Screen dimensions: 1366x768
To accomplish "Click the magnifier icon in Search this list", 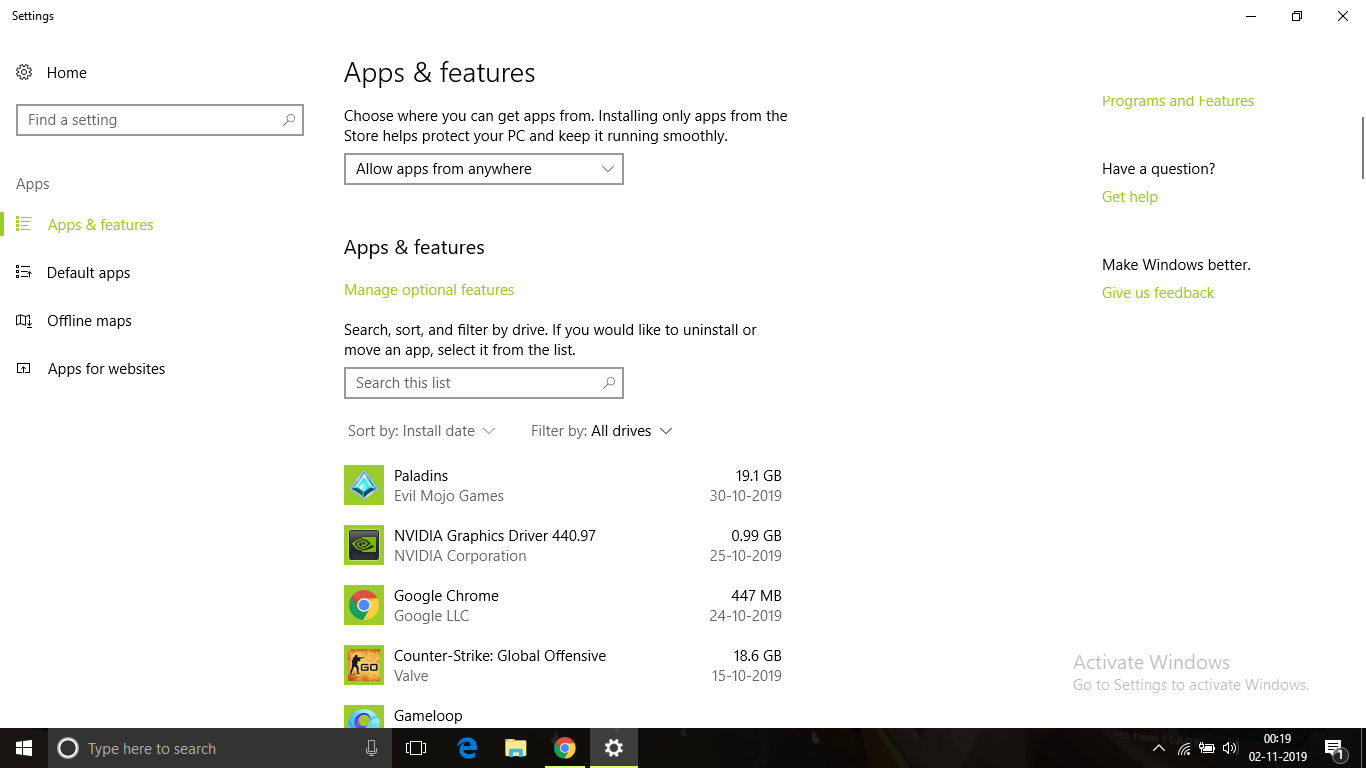I will coord(609,383).
